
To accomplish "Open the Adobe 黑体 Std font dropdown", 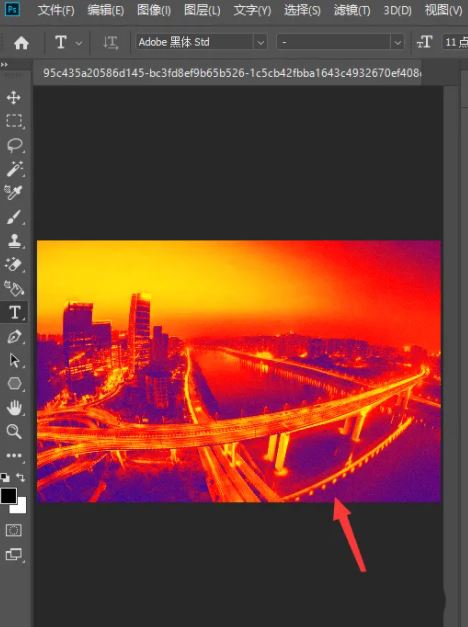I will 202,42.
